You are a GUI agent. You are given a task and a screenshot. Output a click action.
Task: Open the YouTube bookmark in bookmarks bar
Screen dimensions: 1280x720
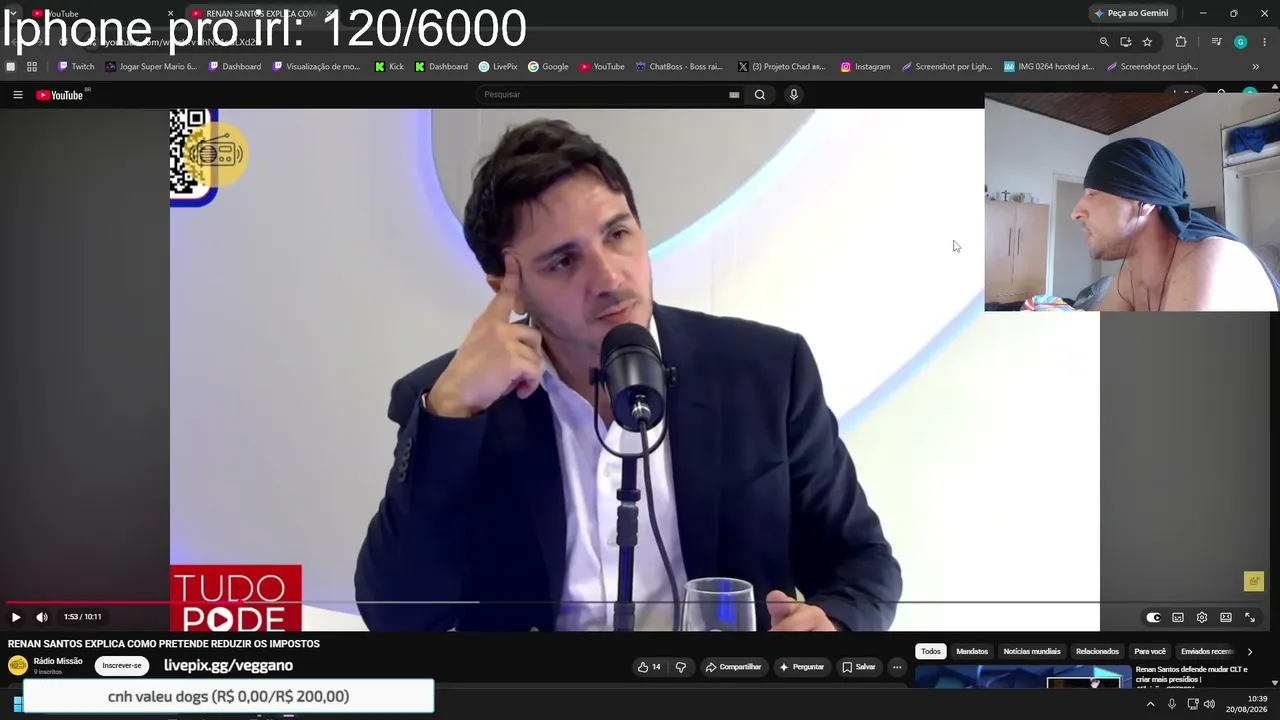tap(602, 67)
